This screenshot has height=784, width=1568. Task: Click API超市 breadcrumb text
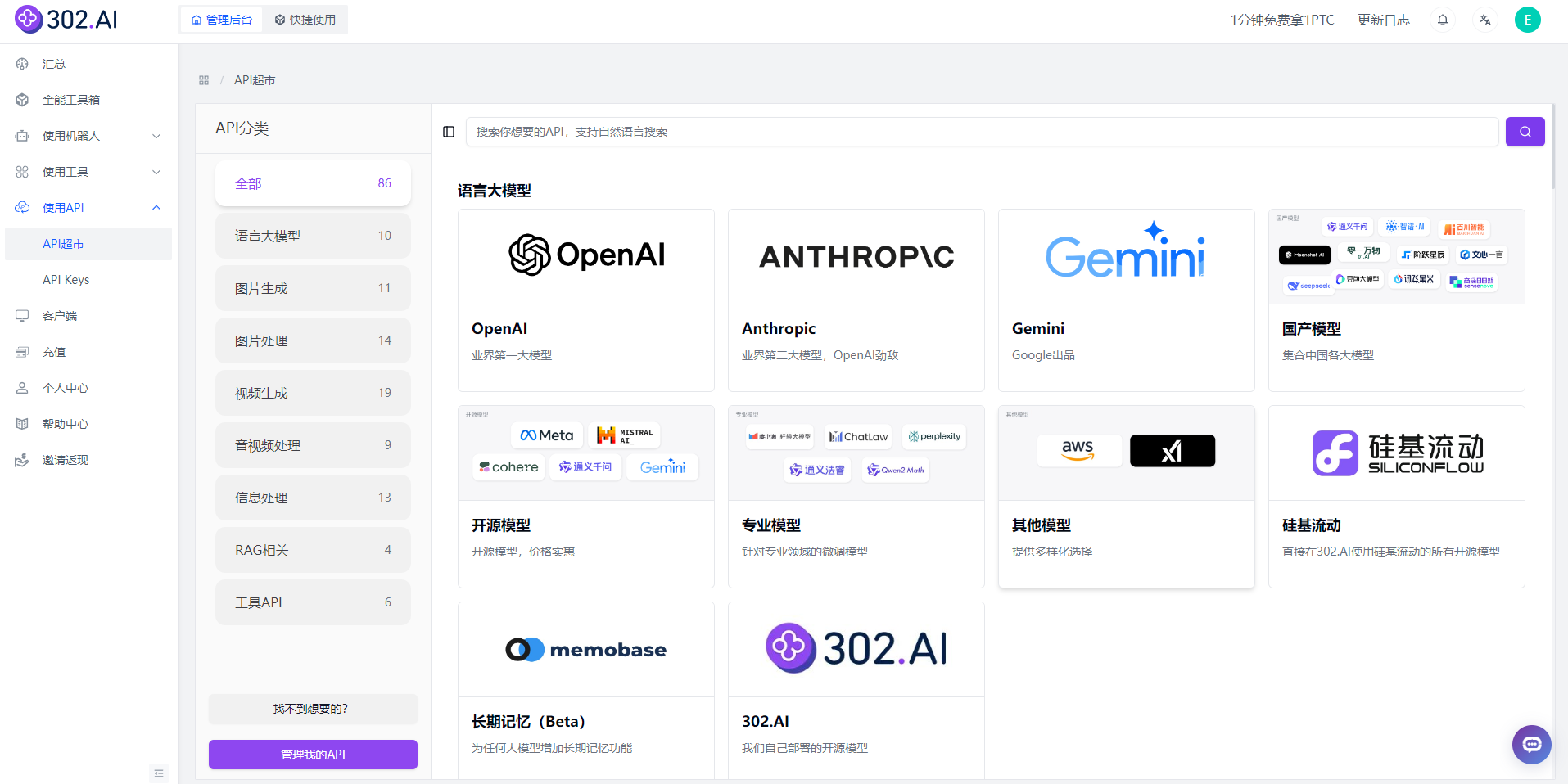click(255, 80)
